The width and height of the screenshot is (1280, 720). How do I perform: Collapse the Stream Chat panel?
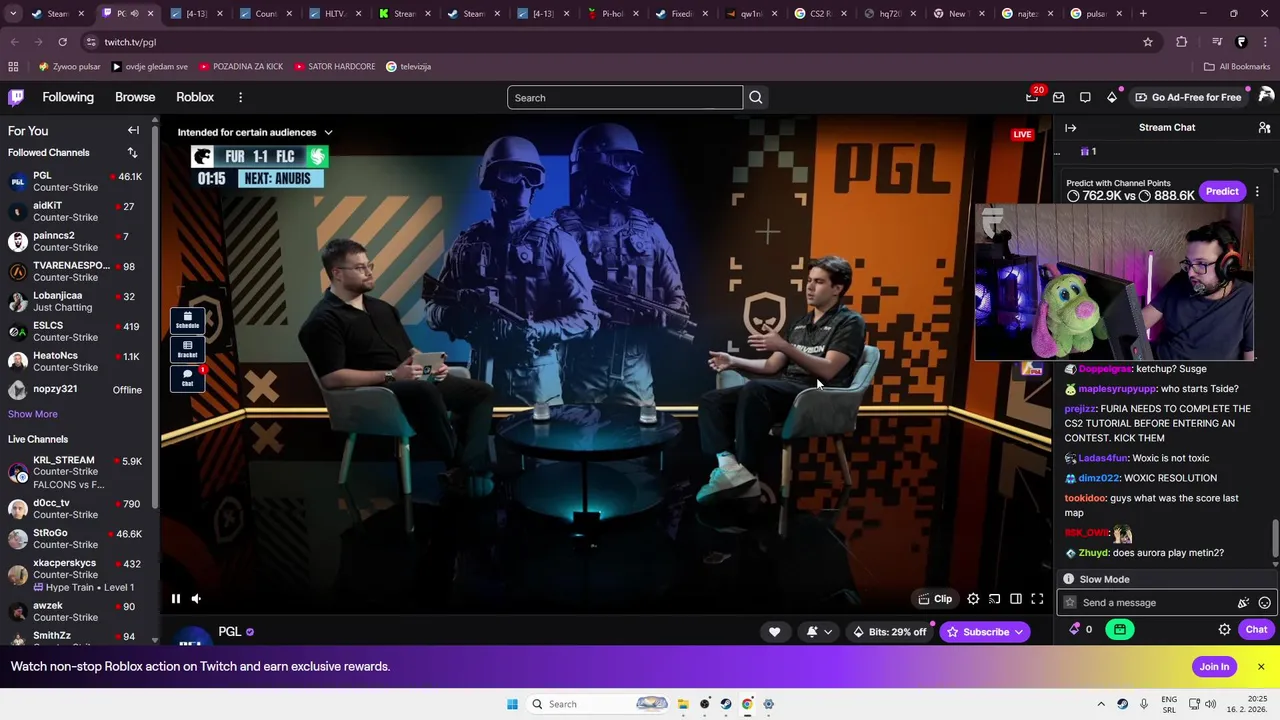click(1070, 127)
